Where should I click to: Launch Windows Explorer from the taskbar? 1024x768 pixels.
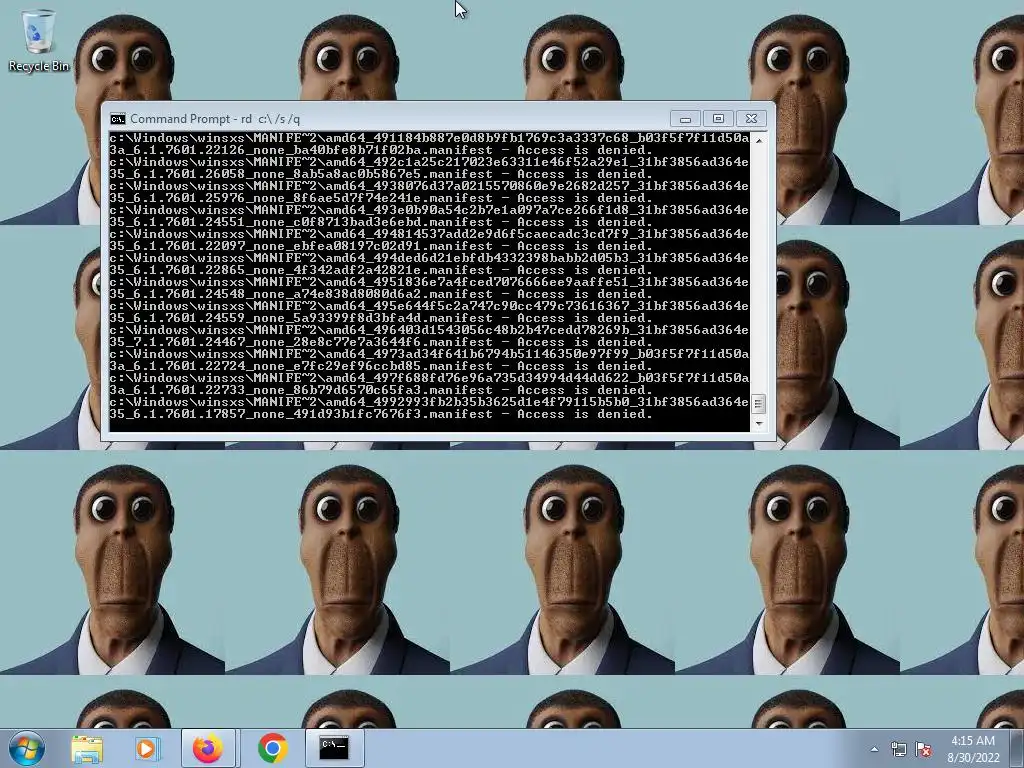point(87,748)
